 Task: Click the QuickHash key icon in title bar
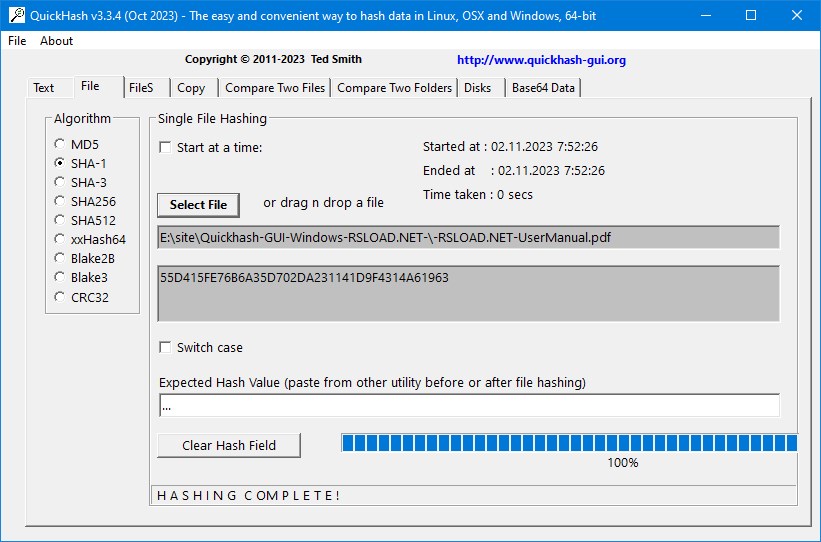click(16, 15)
